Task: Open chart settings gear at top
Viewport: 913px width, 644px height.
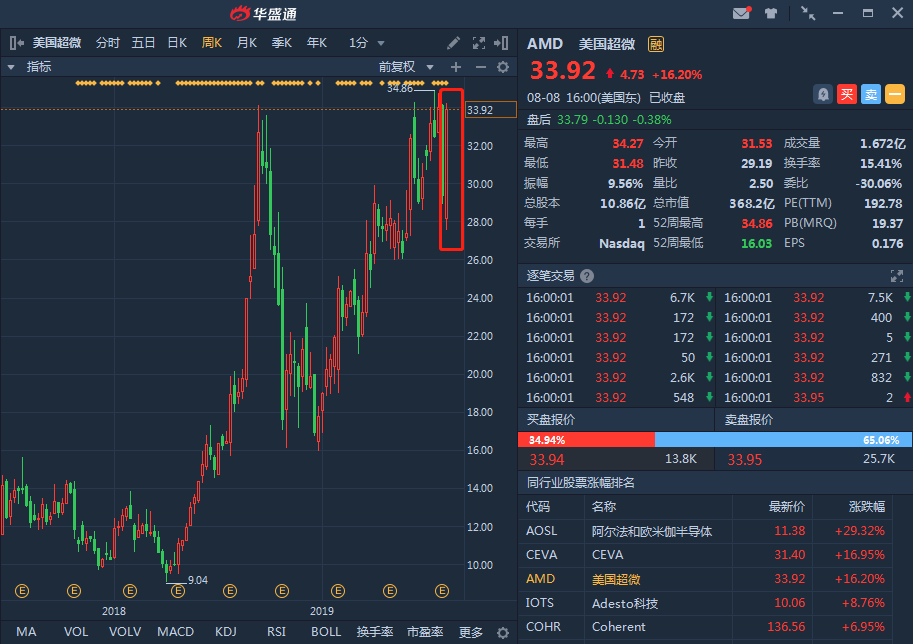Action: (503, 67)
